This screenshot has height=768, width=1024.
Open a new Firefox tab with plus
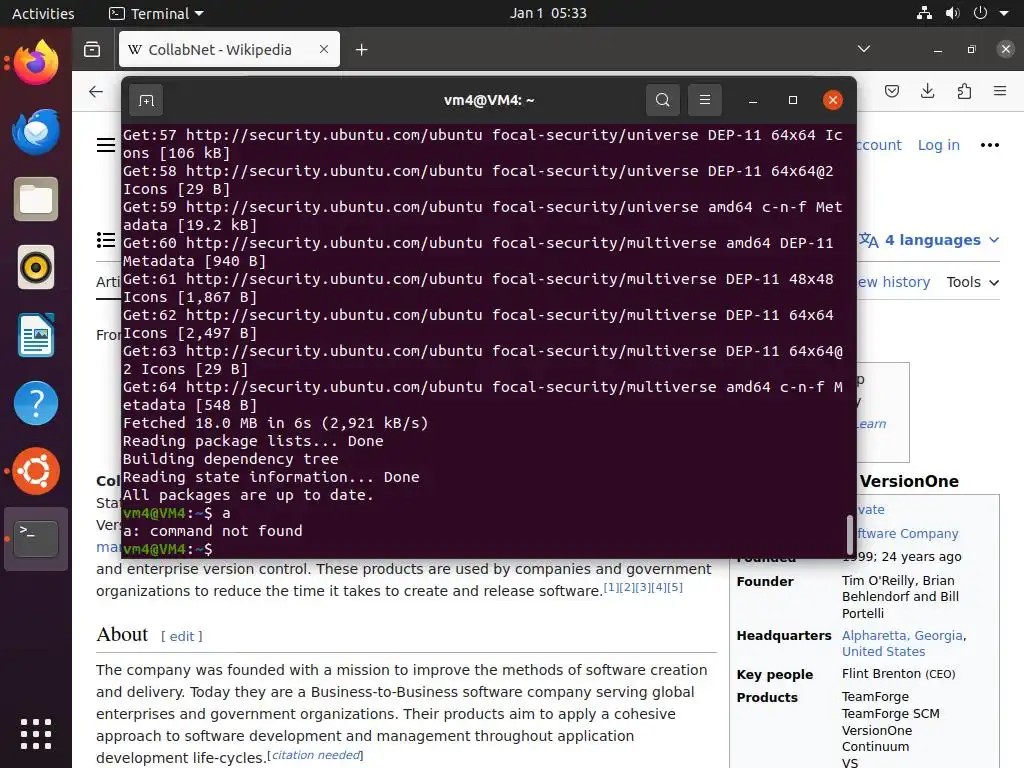tap(361, 50)
